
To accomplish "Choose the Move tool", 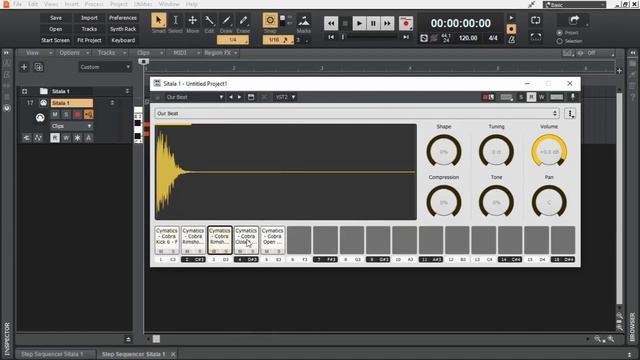I will (x=192, y=20).
